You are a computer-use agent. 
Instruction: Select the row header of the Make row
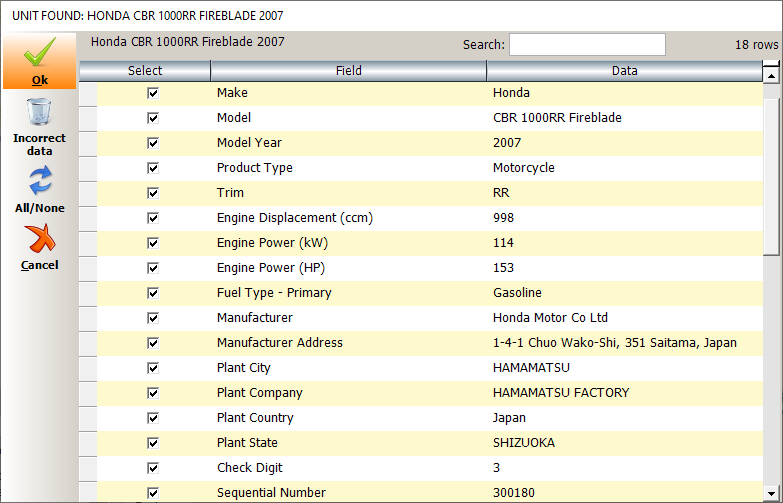(x=88, y=93)
